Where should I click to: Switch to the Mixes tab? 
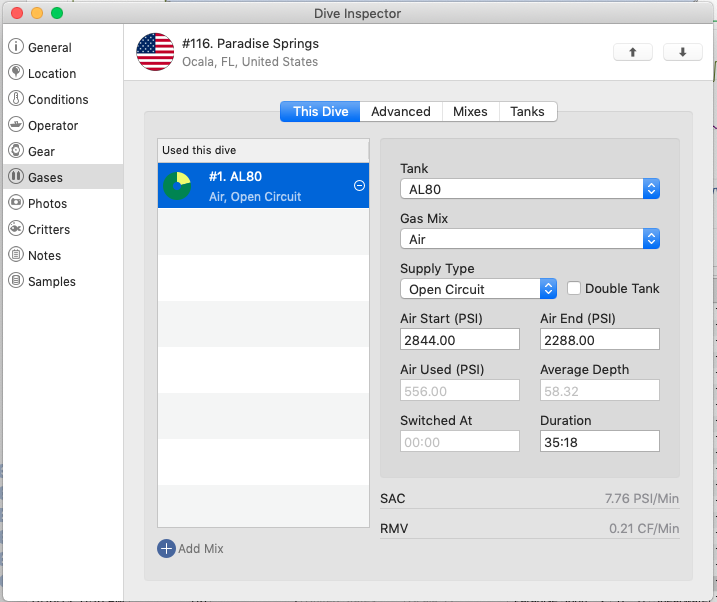coord(470,112)
